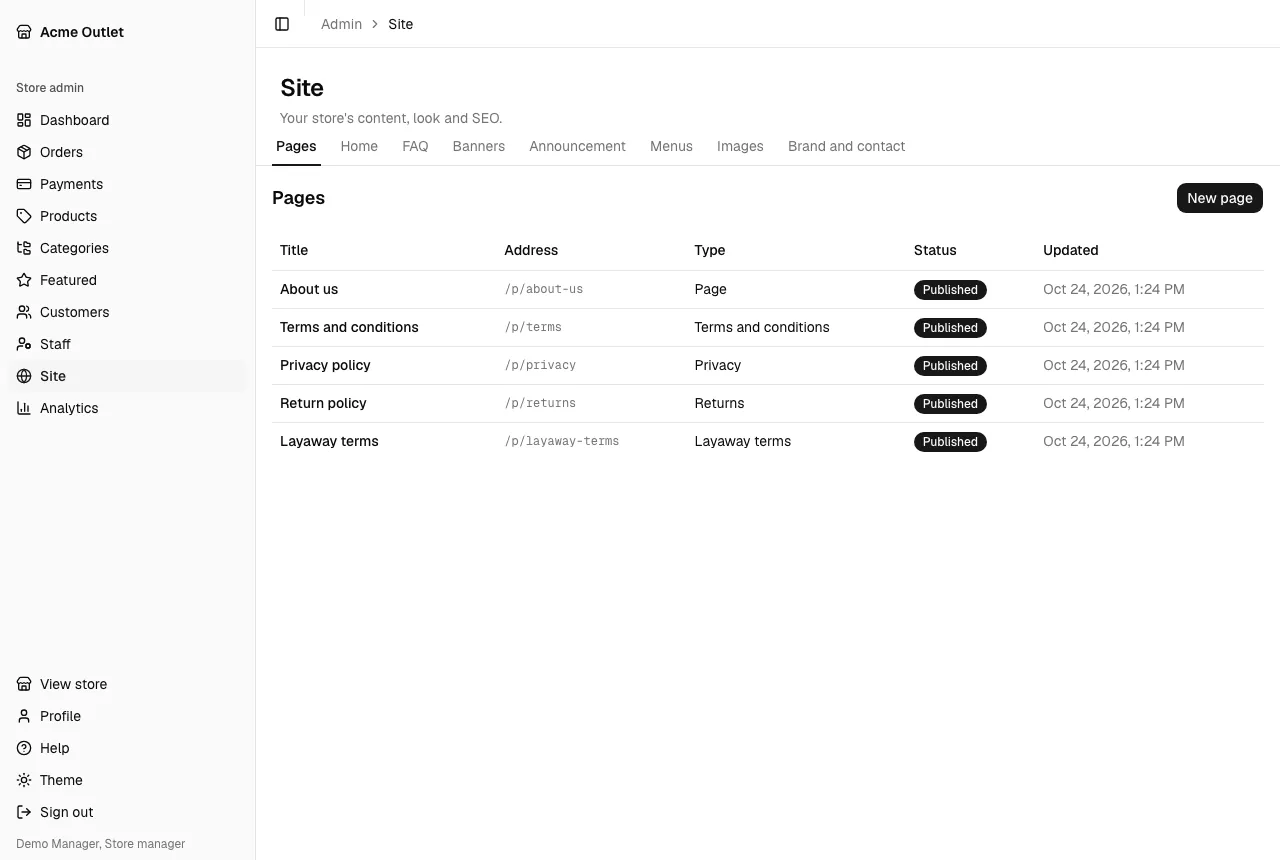Screen dimensions: 1280x860
Task: Click the Sign out arrow icon
Action: pyautogui.click(x=24, y=812)
